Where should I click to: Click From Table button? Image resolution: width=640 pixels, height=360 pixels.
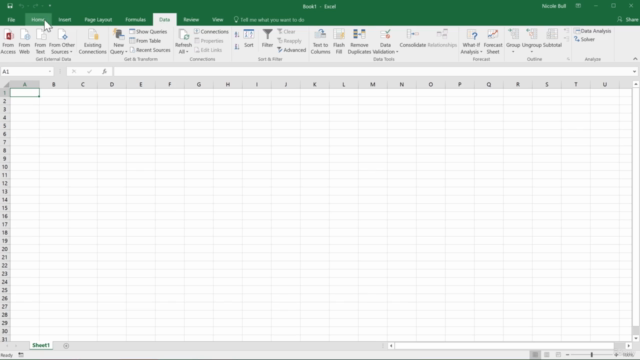145,41
